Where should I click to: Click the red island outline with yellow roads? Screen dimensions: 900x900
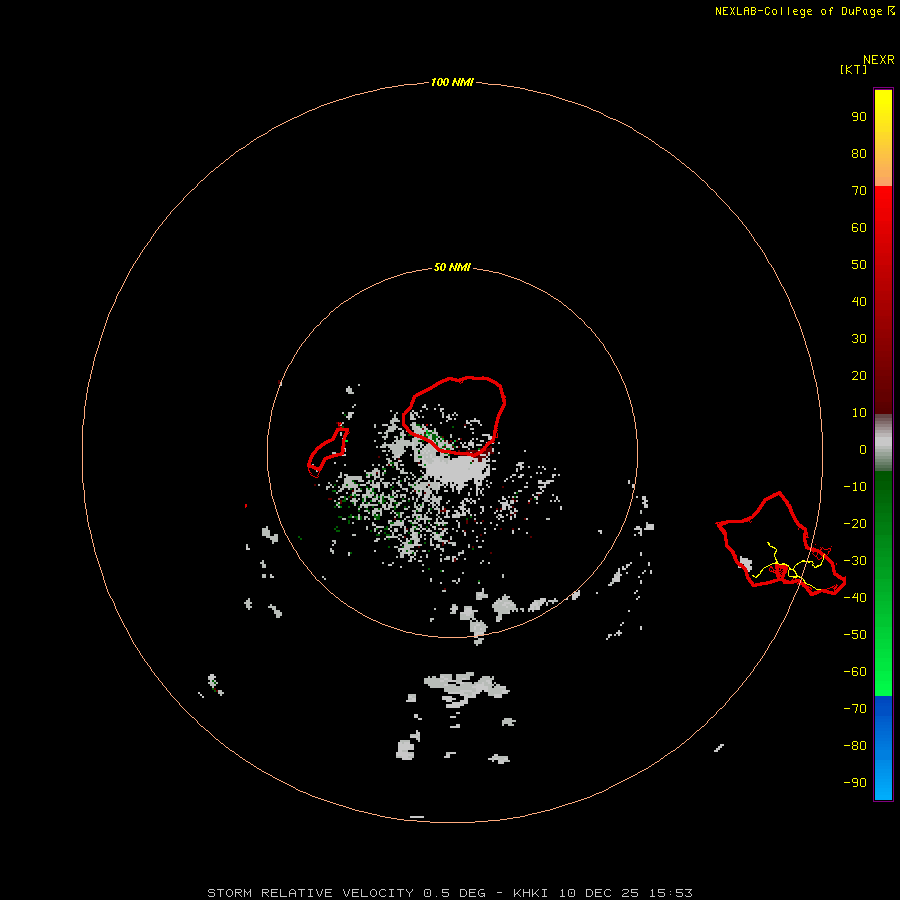click(781, 544)
